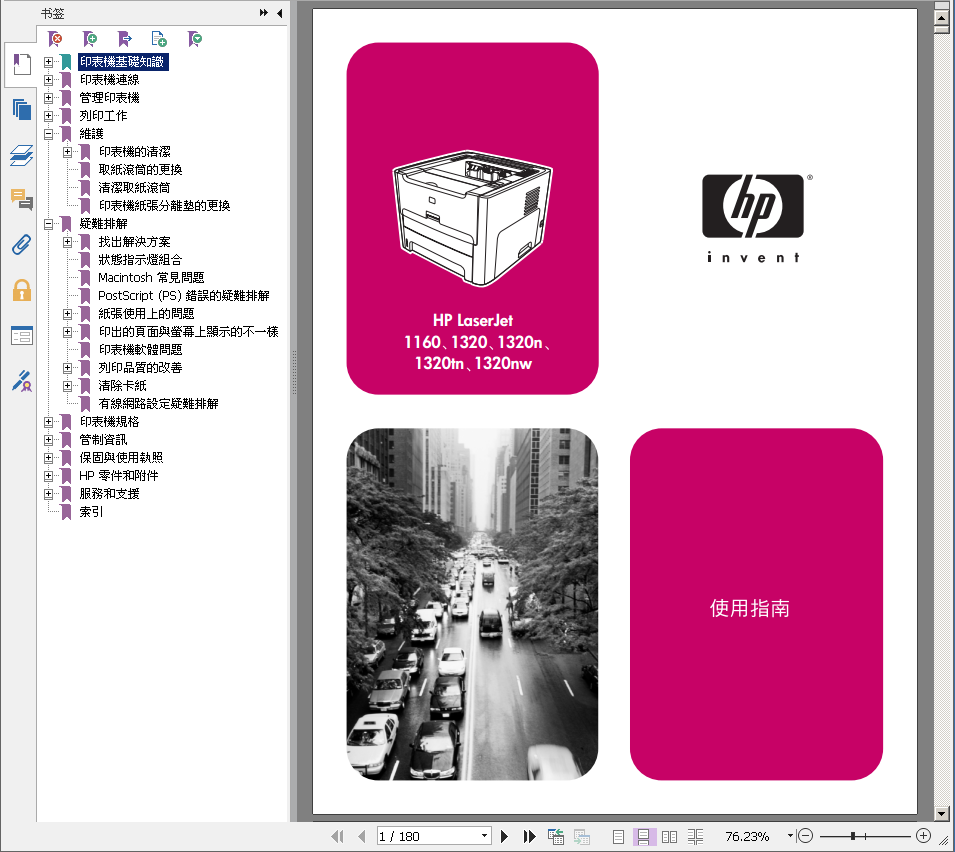Open the 服務和支援 bookmark
This screenshot has width=955, height=852.
coord(110,493)
